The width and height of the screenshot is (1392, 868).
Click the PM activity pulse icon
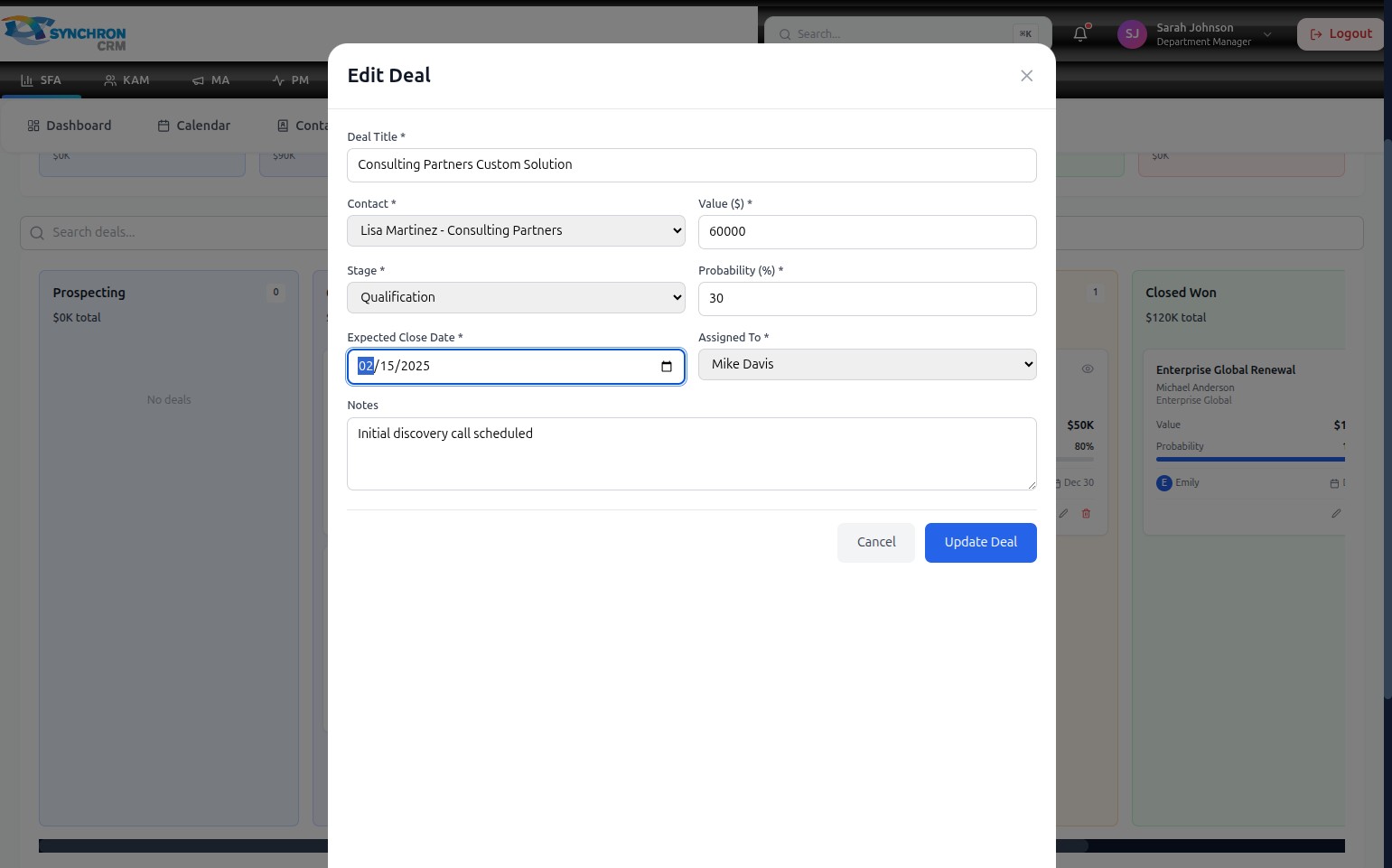coord(278,80)
